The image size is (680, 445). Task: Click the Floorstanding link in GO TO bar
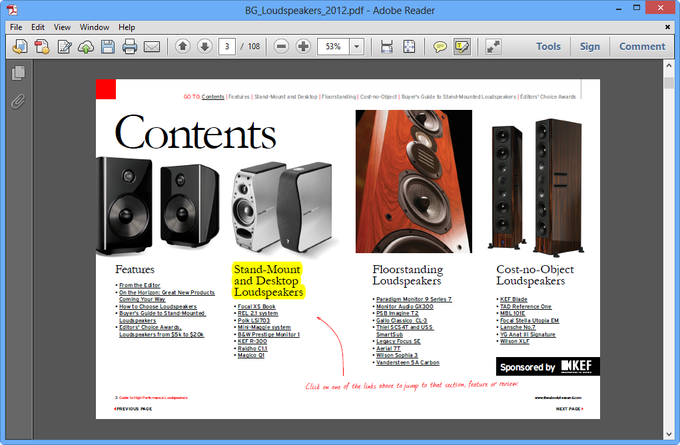(x=339, y=97)
